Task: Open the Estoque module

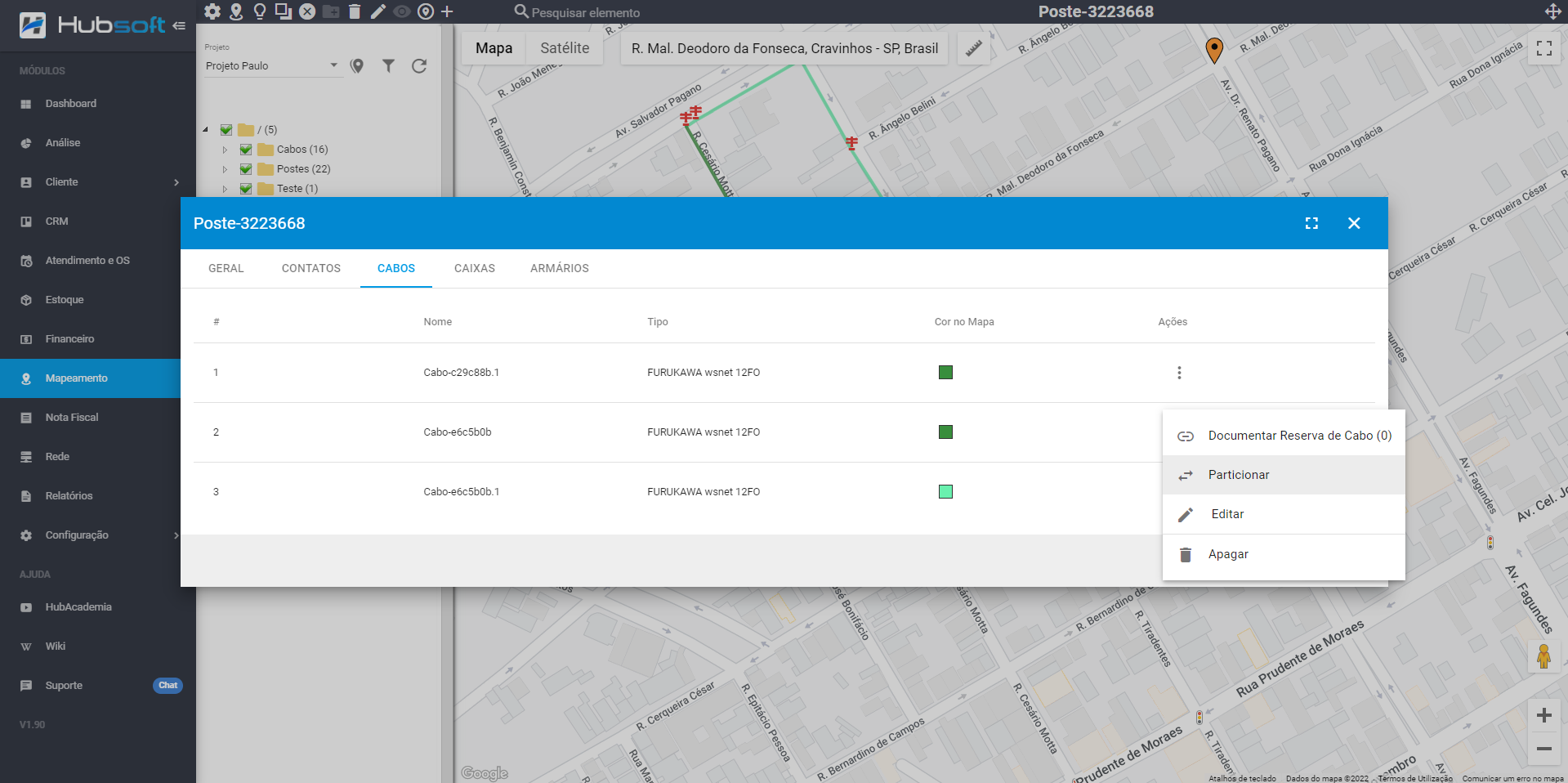Action: pos(90,300)
